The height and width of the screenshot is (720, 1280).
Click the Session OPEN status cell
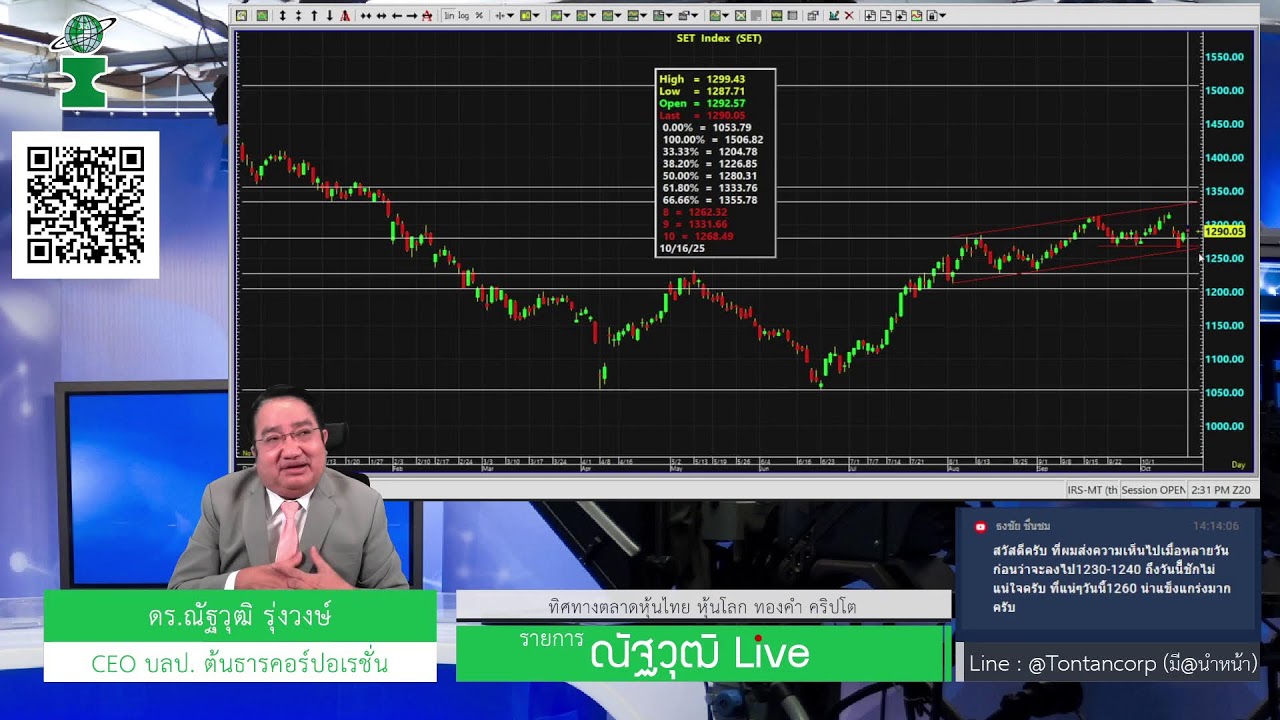(1153, 490)
